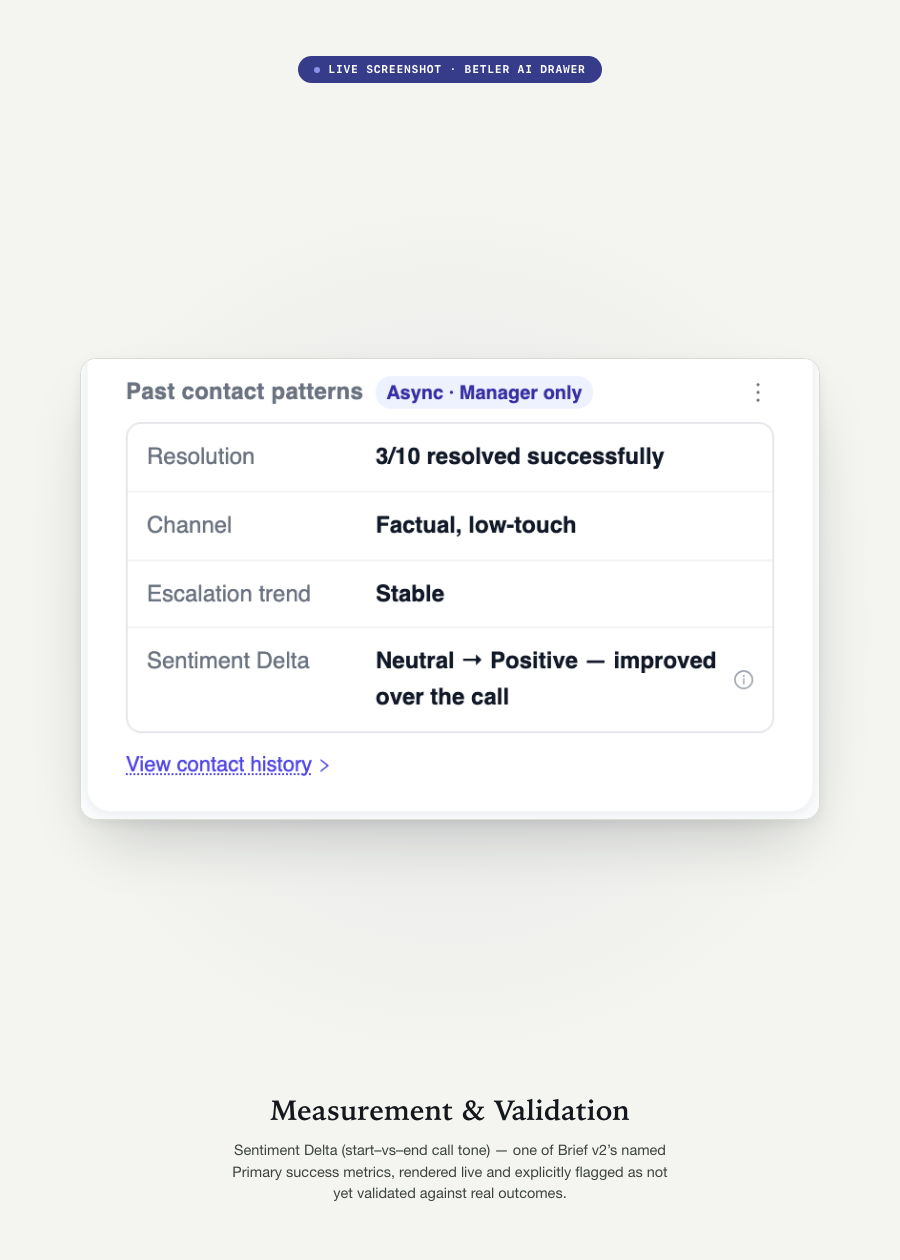
Task: Click Neutral → Positive sentiment text
Action: click(x=477, y=661)
